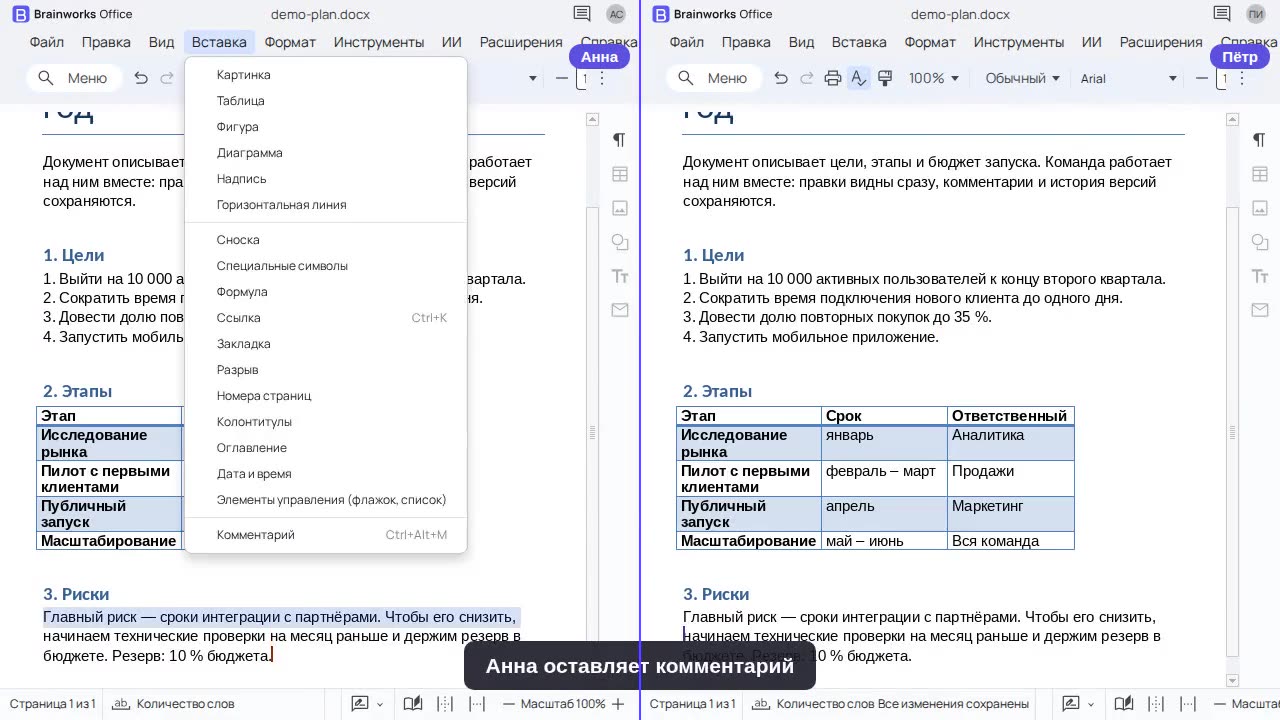Select 'Оглавление' from the insert menu

coord(326,448)
